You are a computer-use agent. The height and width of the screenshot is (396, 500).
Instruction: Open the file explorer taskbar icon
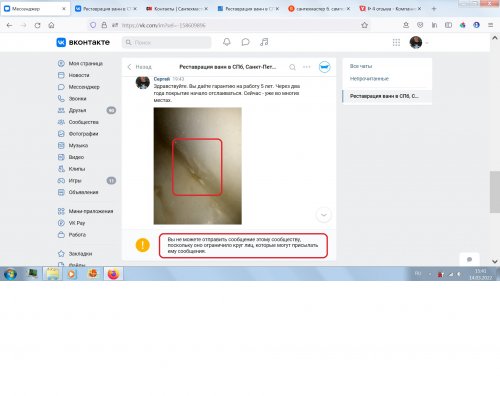point(53,274)
